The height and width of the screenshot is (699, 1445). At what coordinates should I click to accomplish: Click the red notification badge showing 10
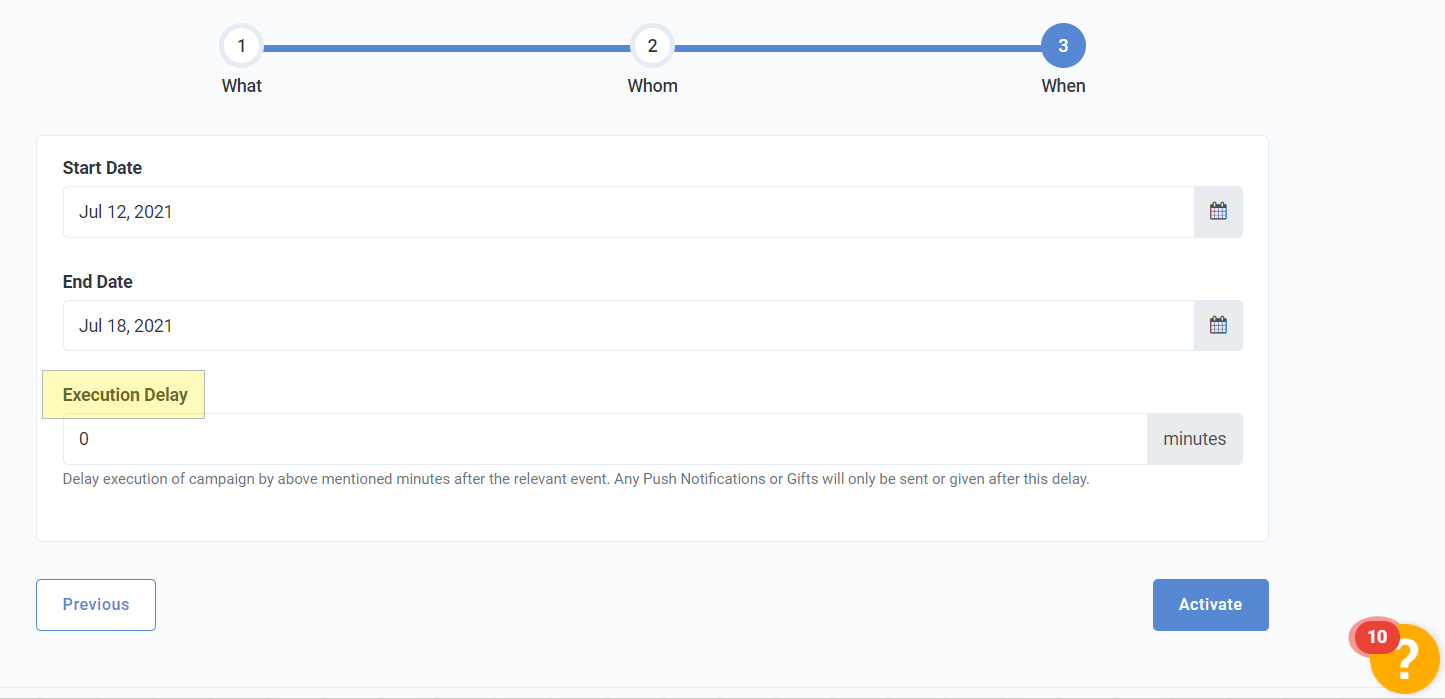[1376, 637]
